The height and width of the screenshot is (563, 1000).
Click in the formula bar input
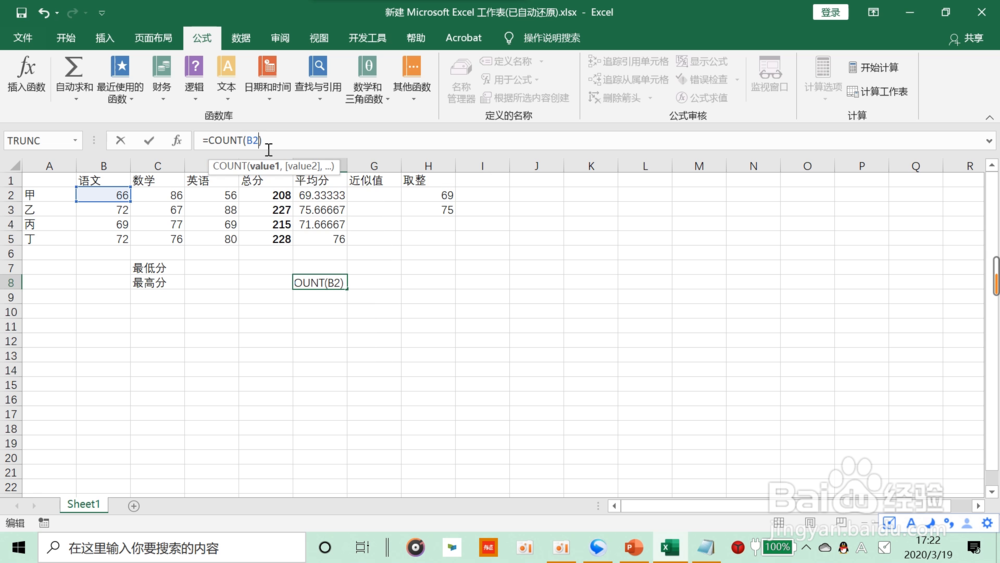point(587,140)
